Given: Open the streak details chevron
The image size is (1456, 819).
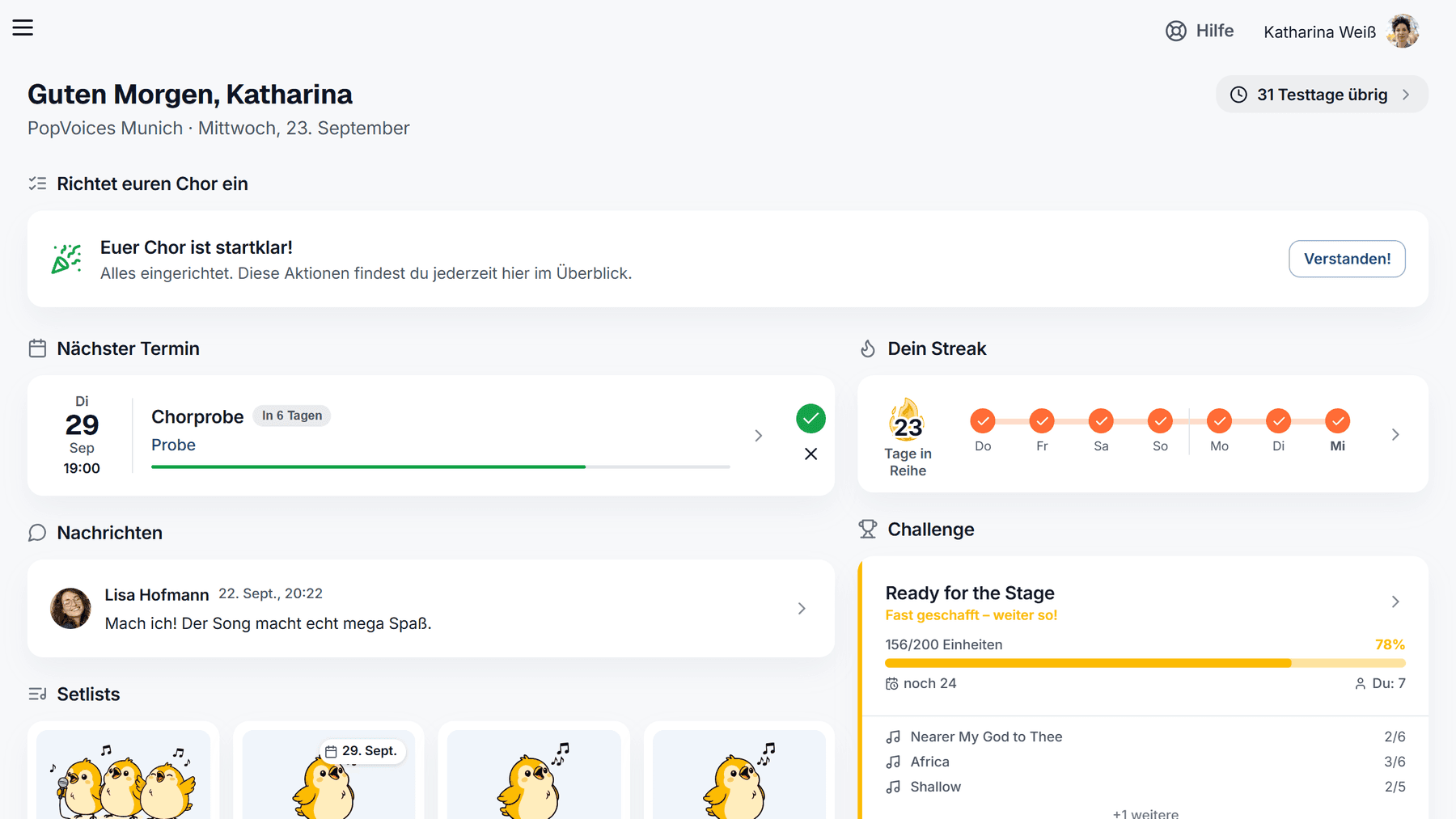Looking at the screenshot, I should pyautogui.click(x=1395, y=435).
